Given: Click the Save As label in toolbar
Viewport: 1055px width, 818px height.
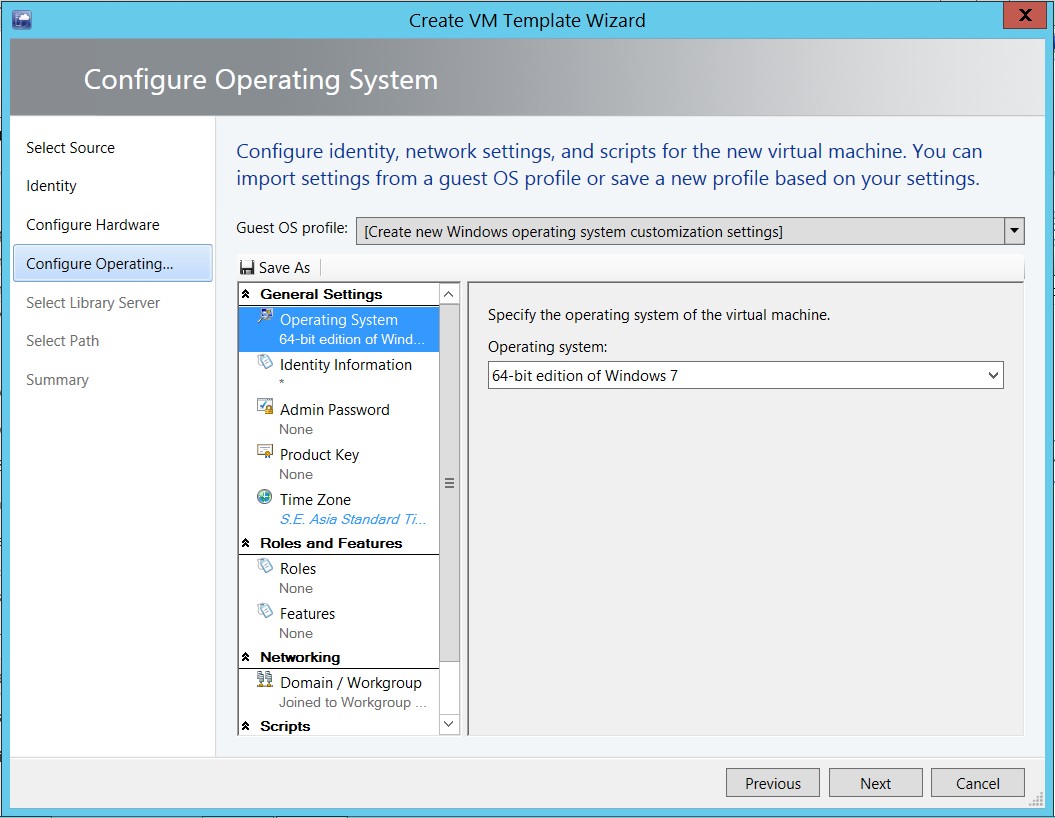Looking at the screenshot, I should point(285,268).
